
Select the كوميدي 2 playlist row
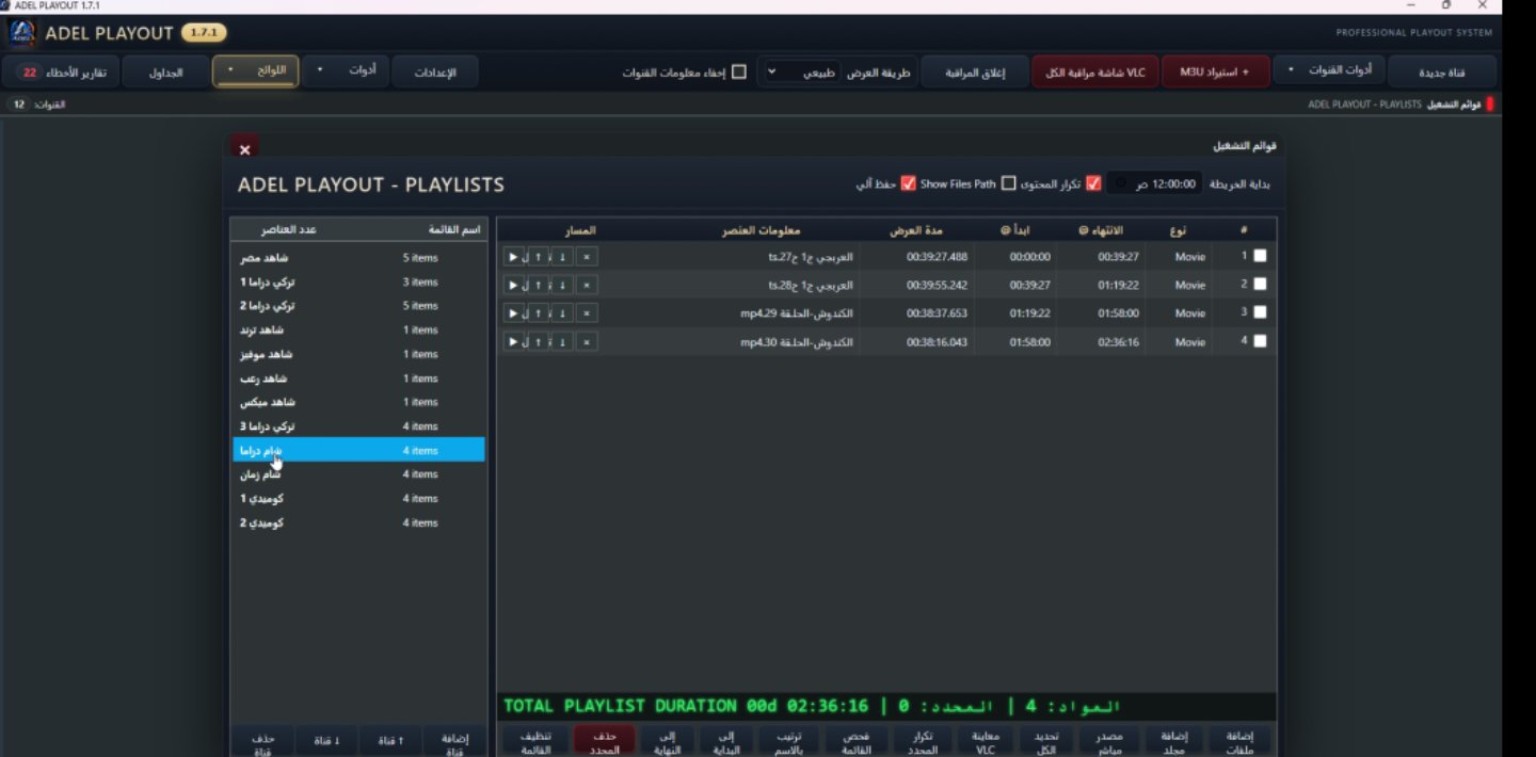coord(359,523)
